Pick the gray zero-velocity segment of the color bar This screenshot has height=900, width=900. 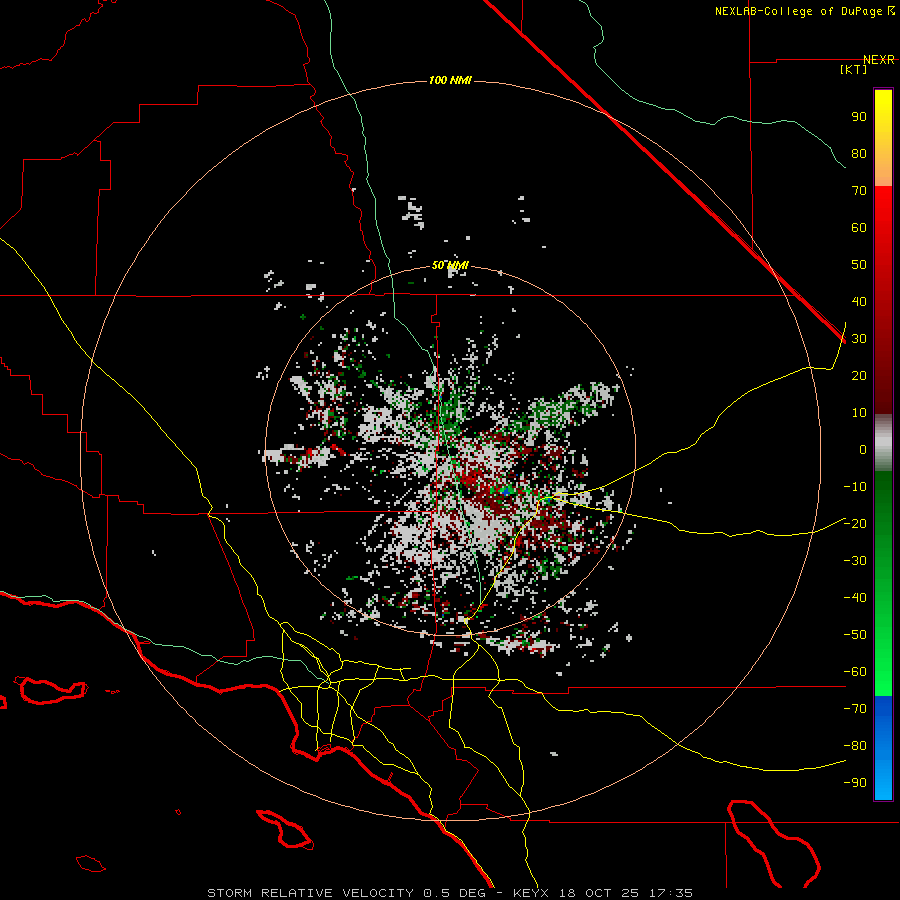[x=883, y=443]
